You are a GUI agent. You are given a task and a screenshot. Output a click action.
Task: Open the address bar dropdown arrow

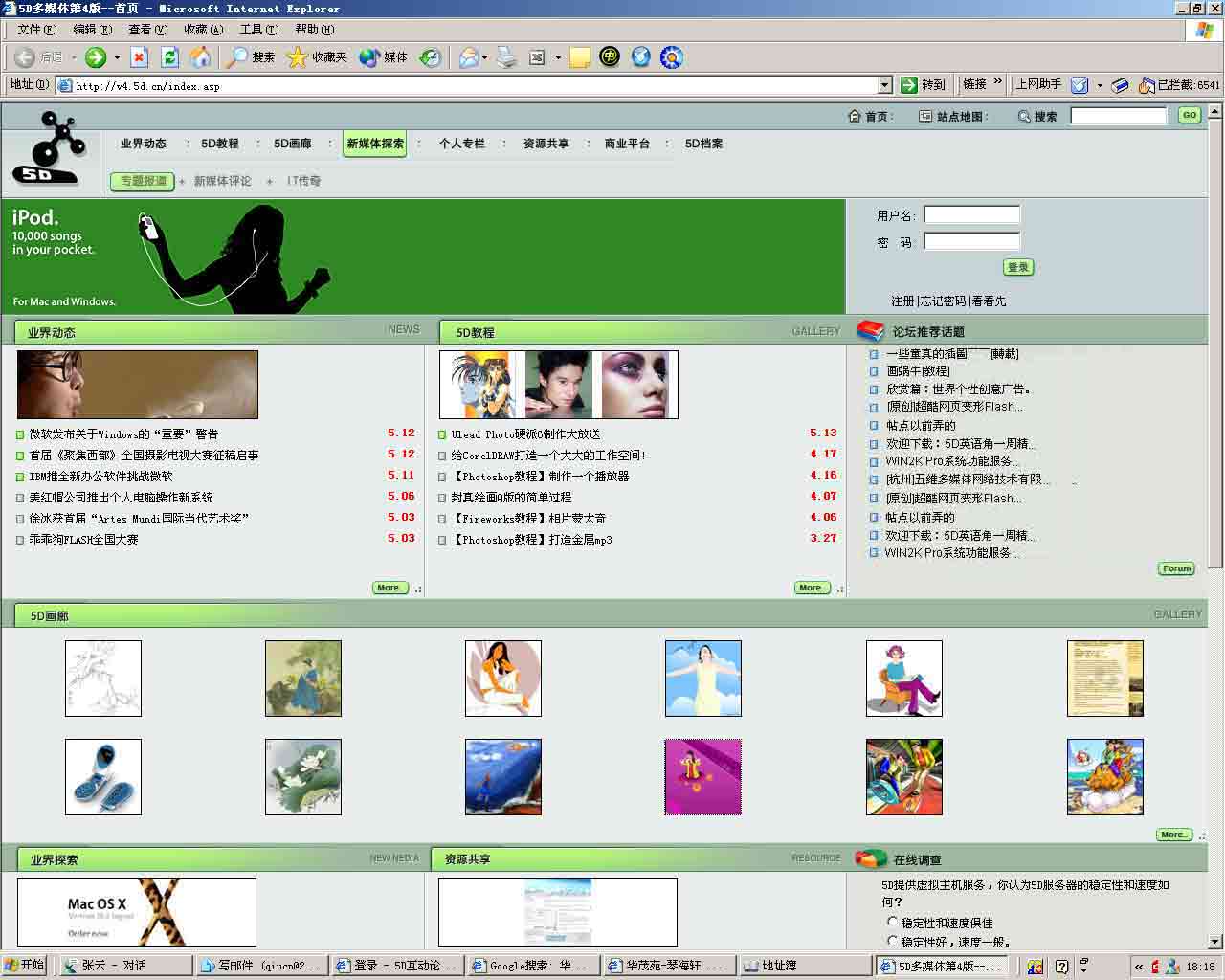(885, 85)
